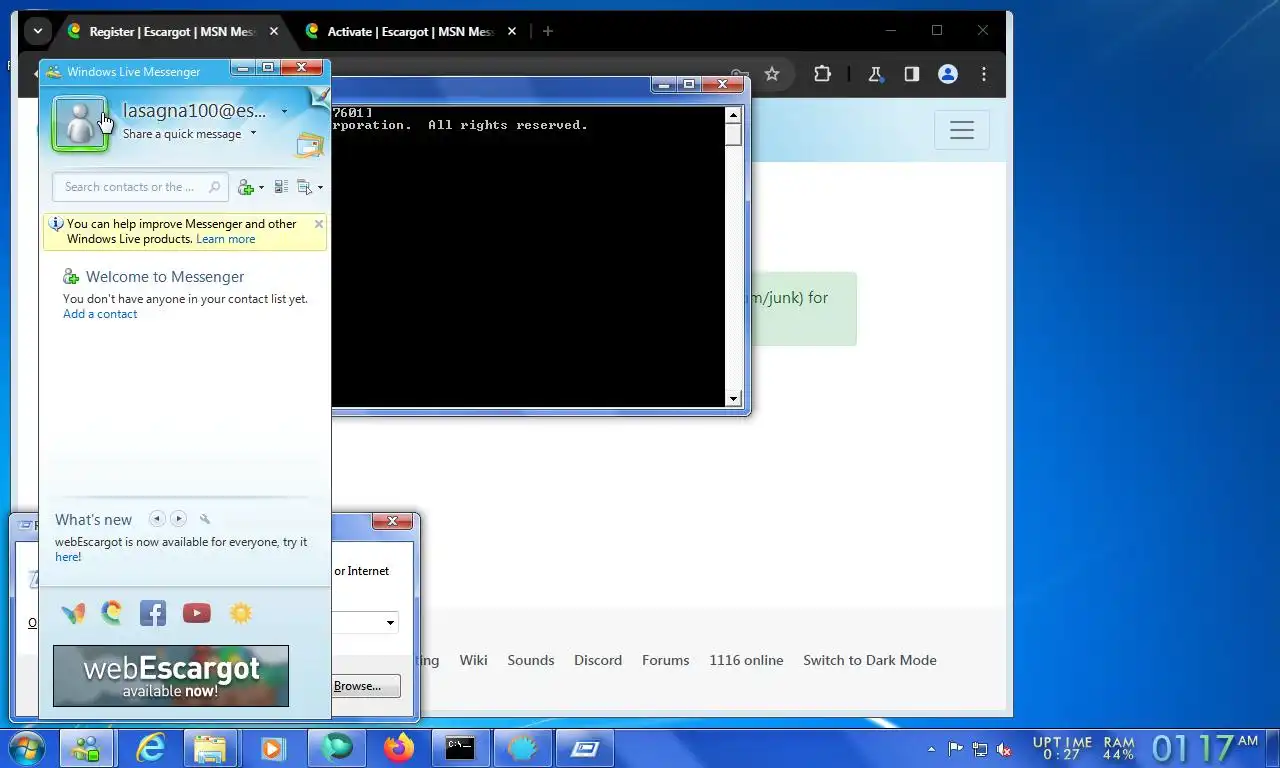Screen dimensions: 1280x768
Task: Expand the lasagna100 status dropdown arrow
Action: 284,112
